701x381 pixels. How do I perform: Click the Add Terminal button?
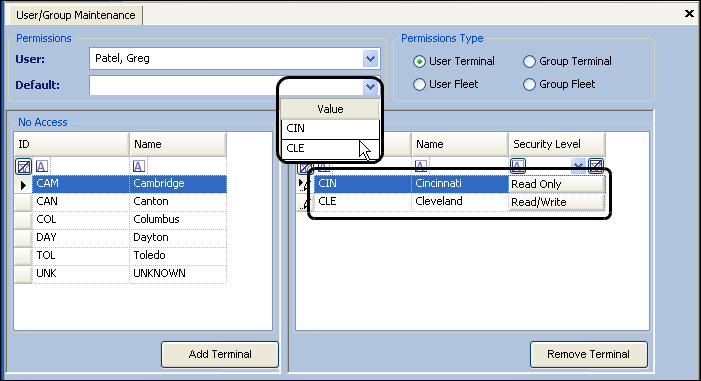(x=220, y=354)
